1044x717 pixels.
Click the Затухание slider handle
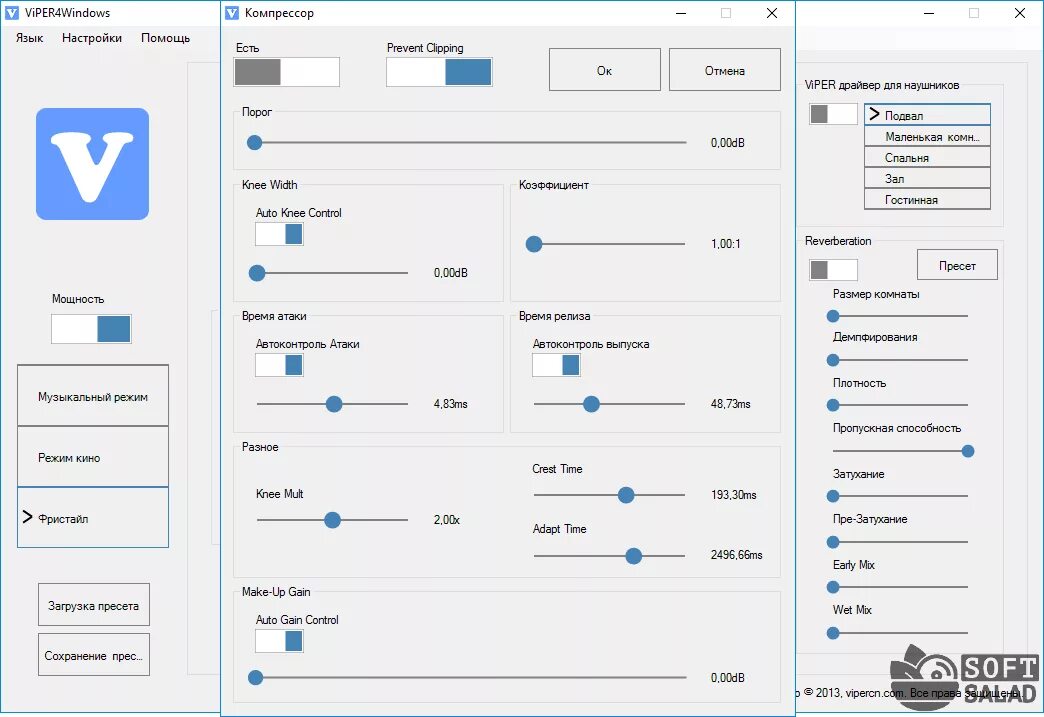tap(833, 496)
